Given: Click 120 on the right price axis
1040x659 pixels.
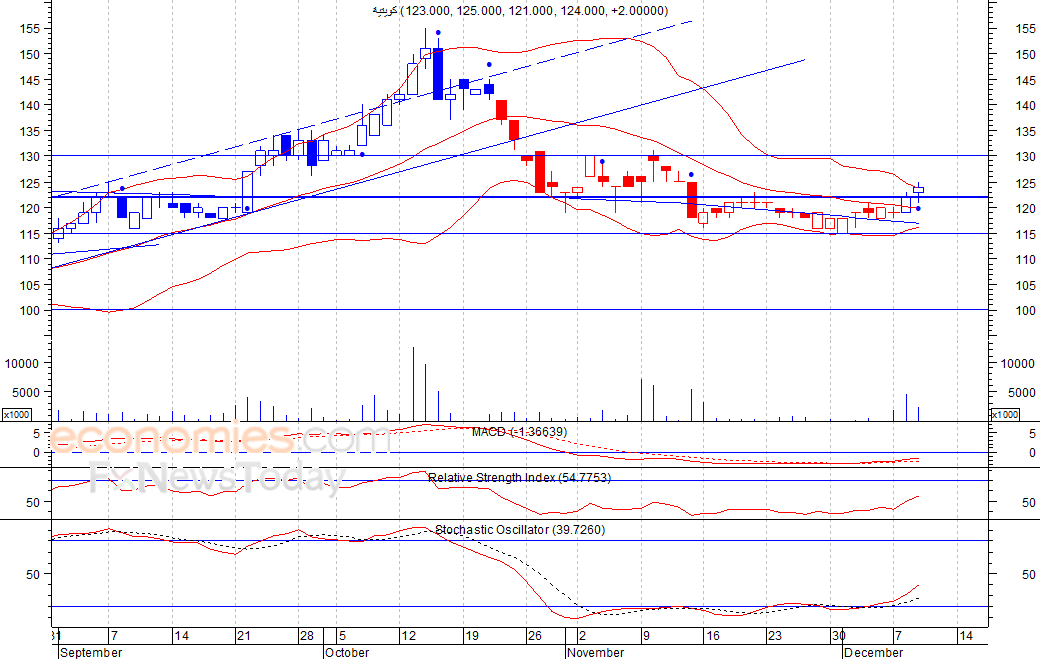Looking at the screenshot, I should (1025, 208).
